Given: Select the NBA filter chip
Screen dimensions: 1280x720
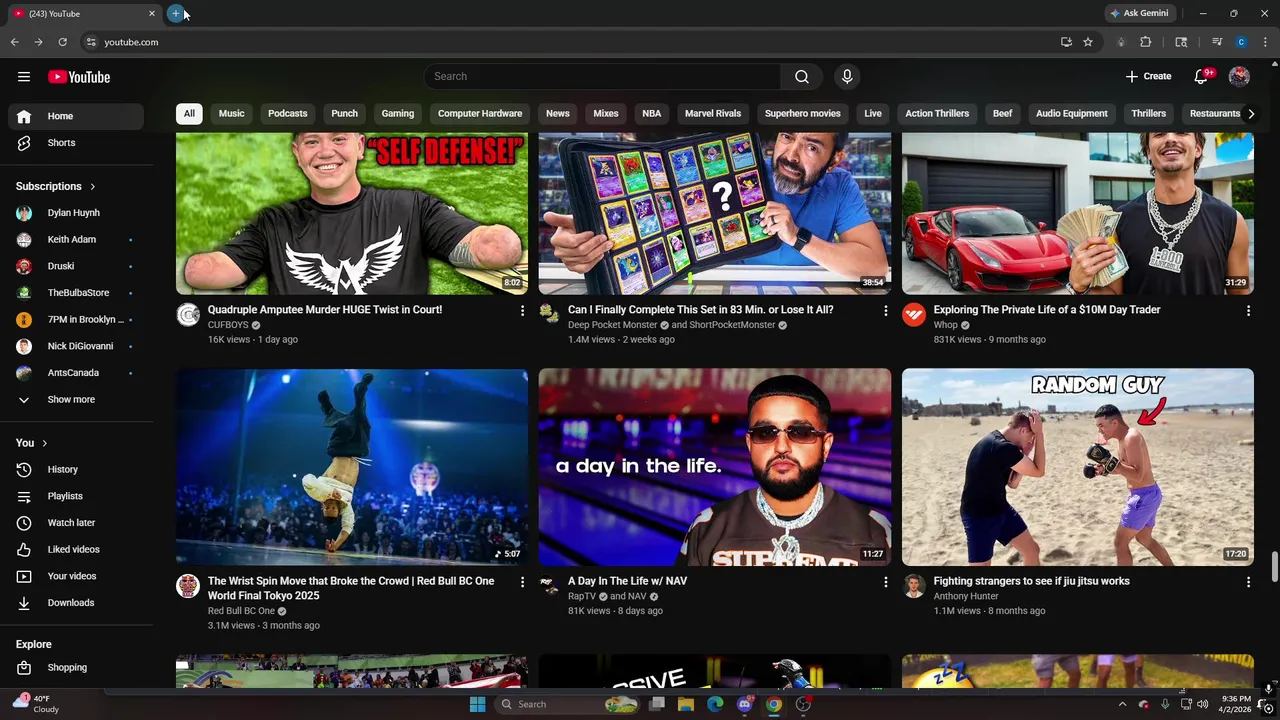Looking at the screenshot, I should click(x=652, y=114).
